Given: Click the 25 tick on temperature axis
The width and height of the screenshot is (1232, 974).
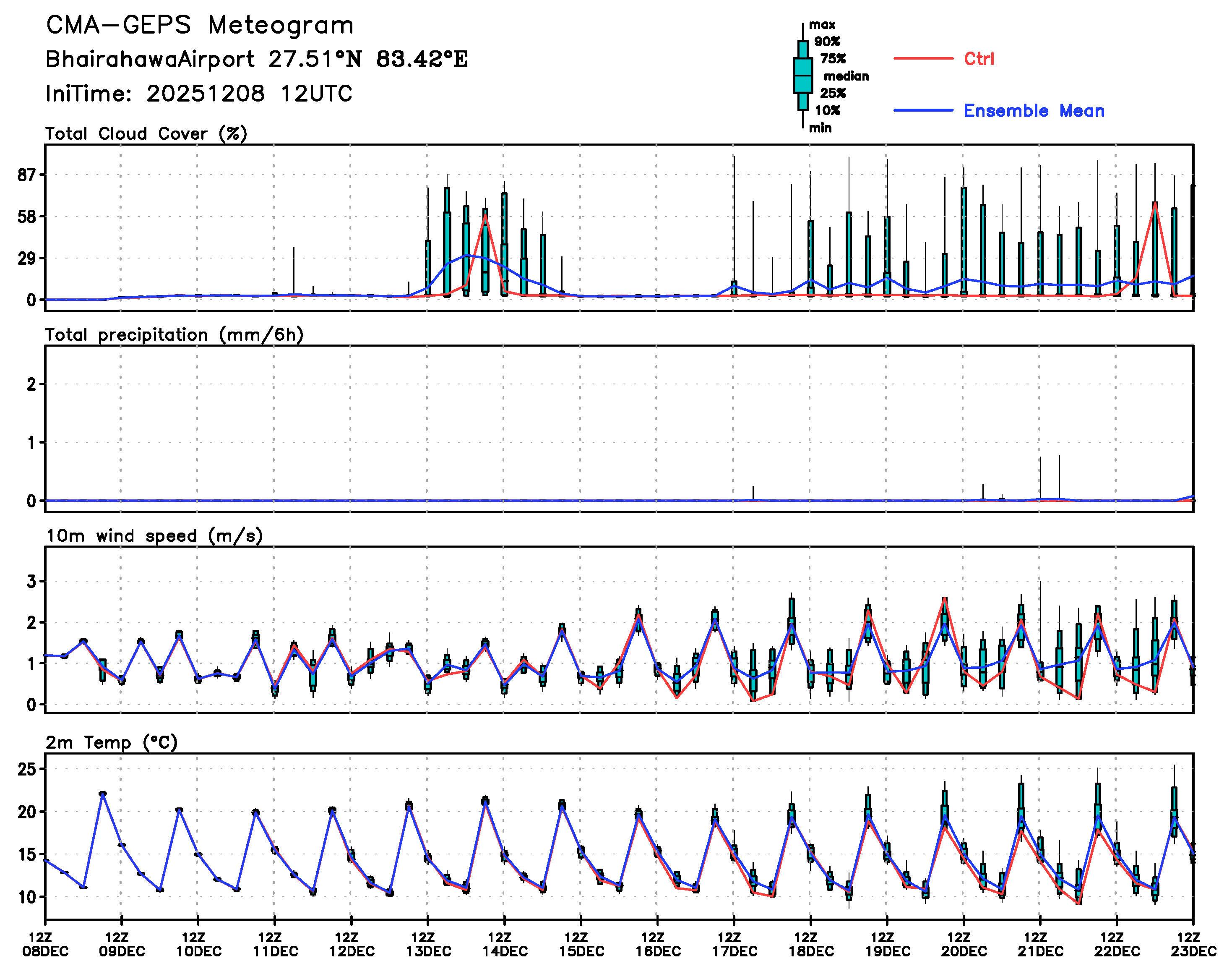Looking at the screenshot, I should 27,769.
